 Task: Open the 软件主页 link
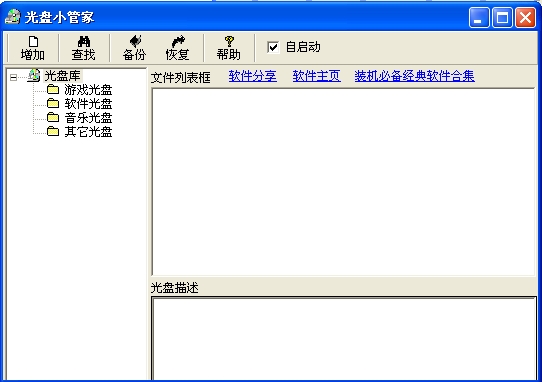317,76
